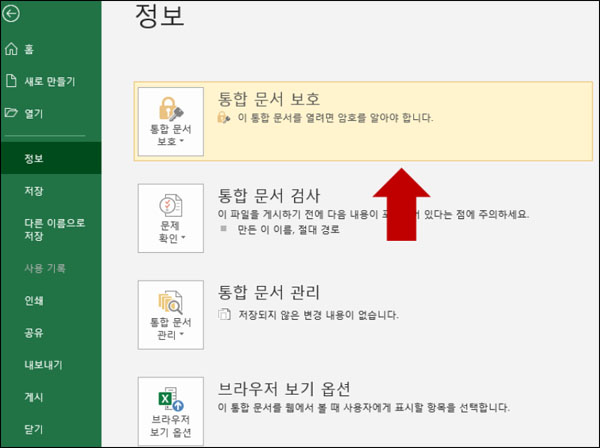Click the manage workbook magnifier icon
The height and width of the screenshot is (448, 600).
171,303
